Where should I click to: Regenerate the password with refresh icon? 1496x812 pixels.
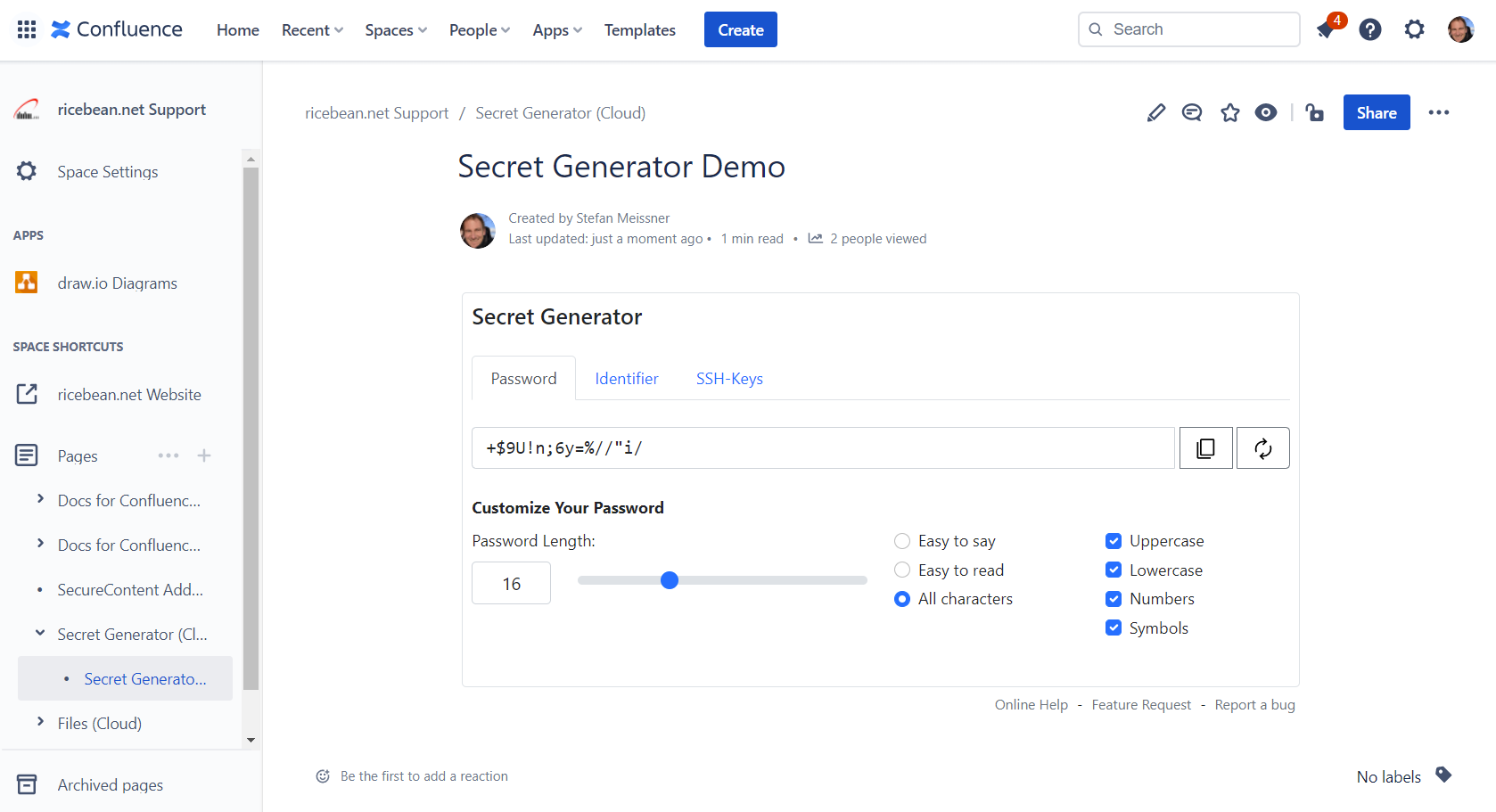pos(1263,447)
